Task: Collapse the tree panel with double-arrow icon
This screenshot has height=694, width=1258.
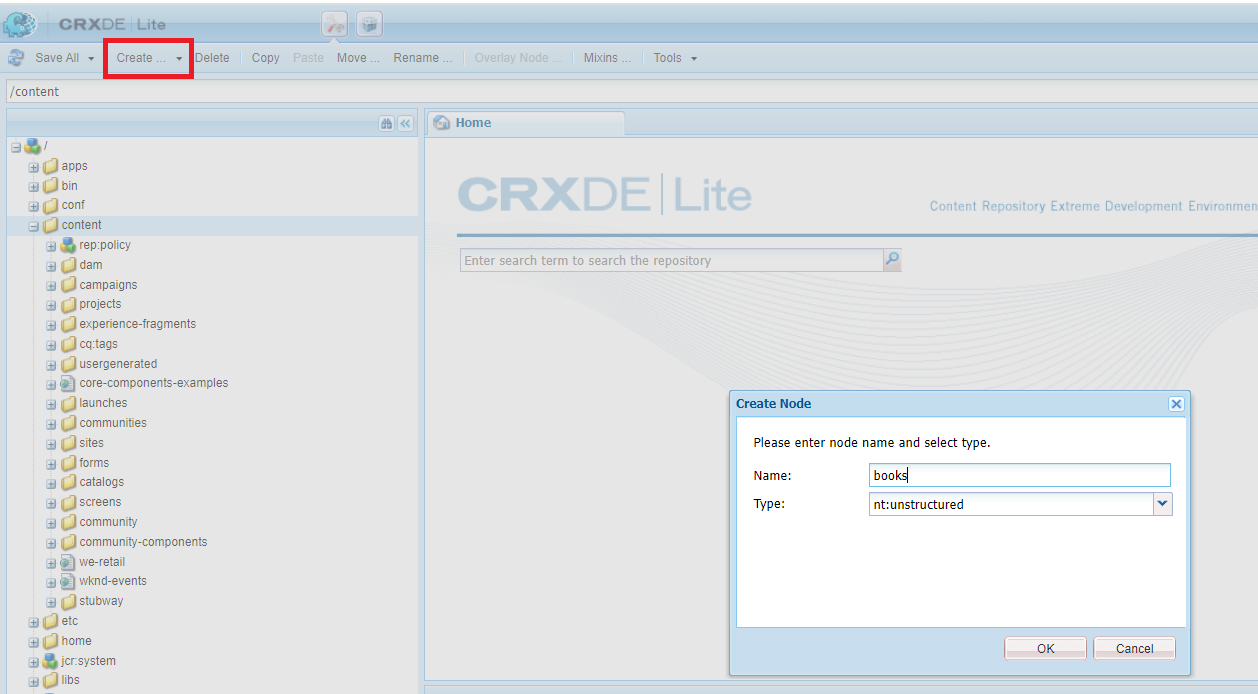Action: 405,123
